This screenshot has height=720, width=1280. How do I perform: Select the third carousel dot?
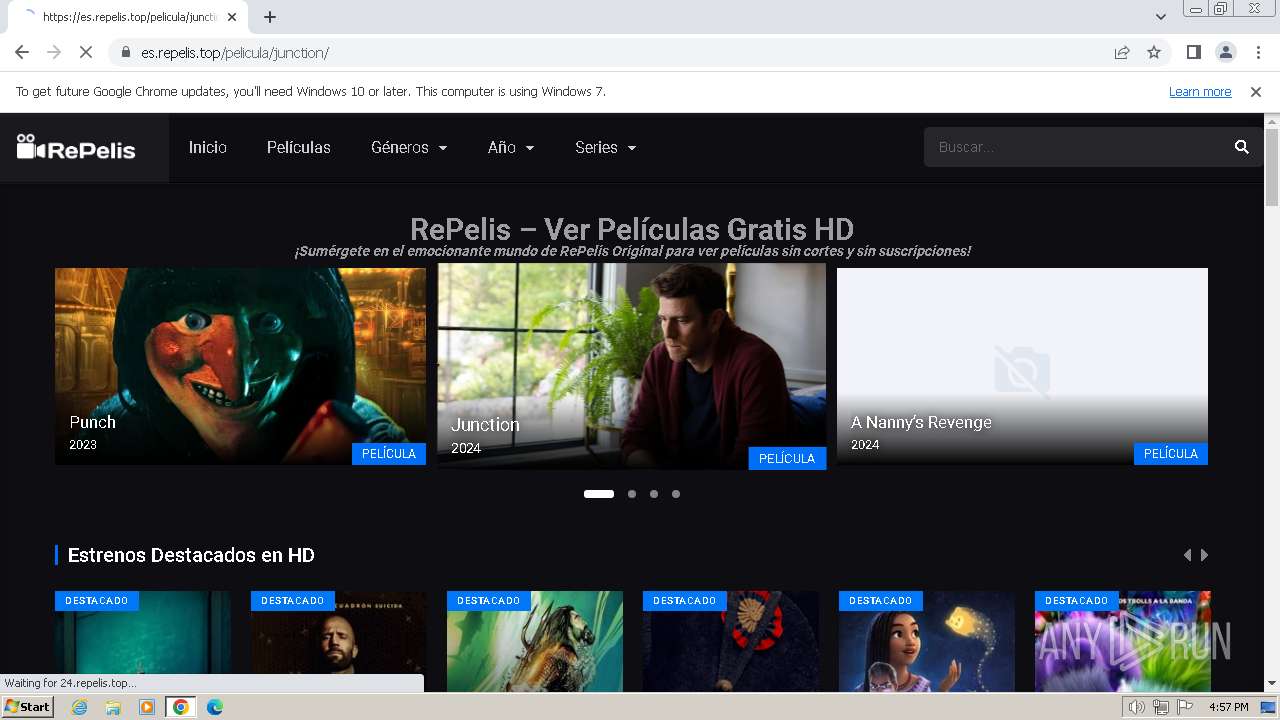(x=654, y=494)
